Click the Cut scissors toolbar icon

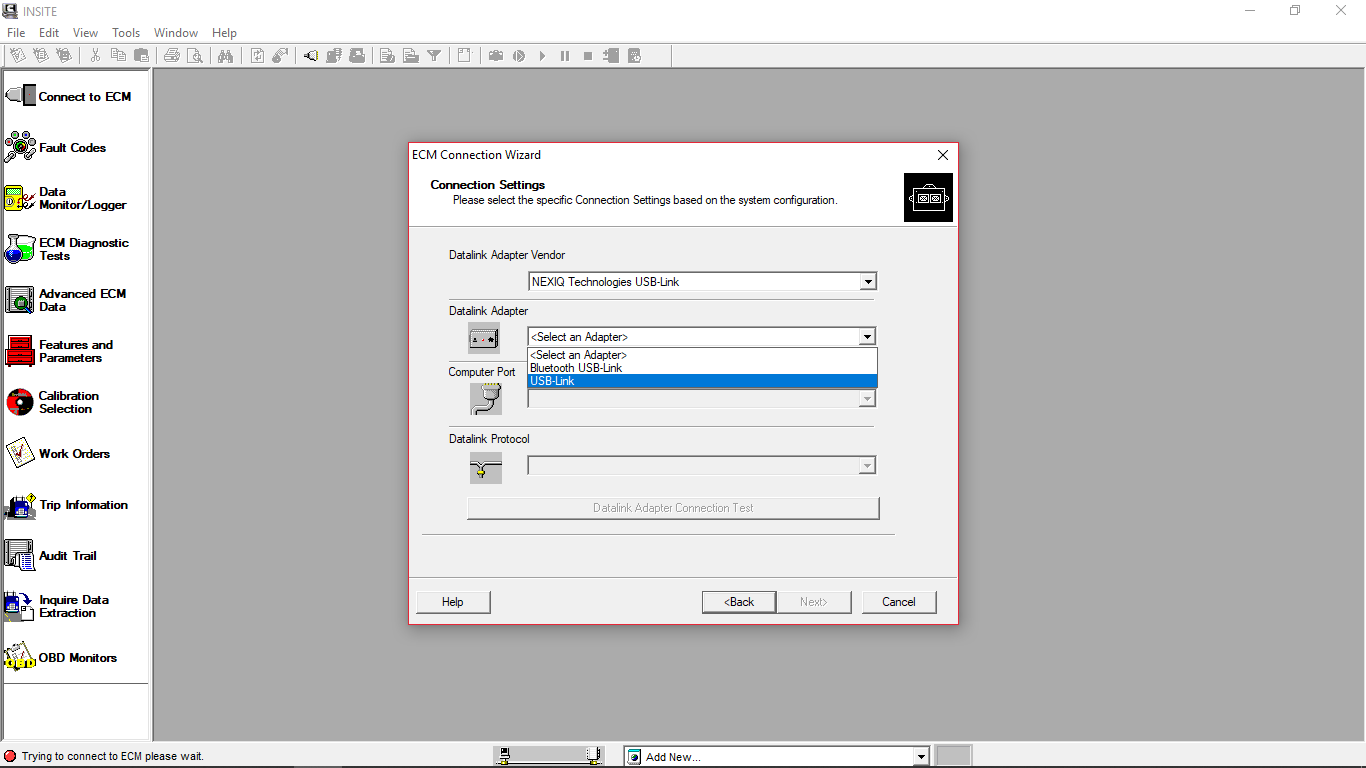click(x=95, y=56)
